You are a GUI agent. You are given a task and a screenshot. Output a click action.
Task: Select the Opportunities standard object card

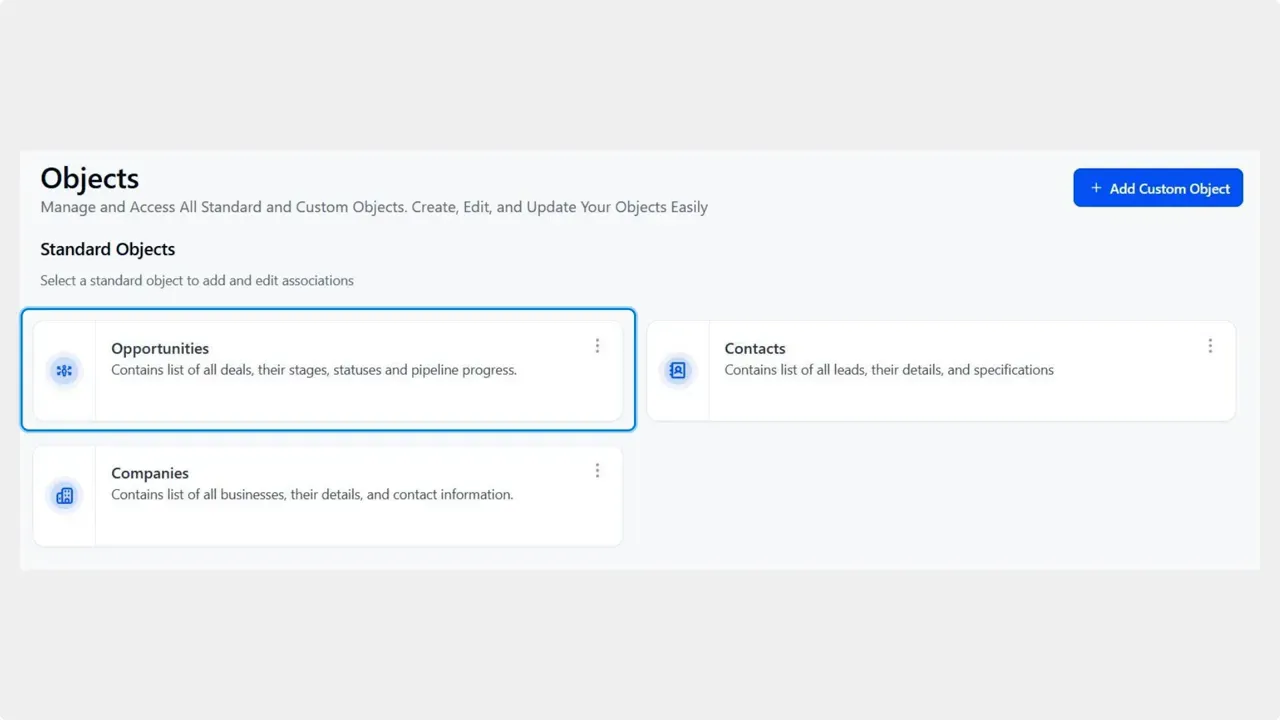click(328, 370)
